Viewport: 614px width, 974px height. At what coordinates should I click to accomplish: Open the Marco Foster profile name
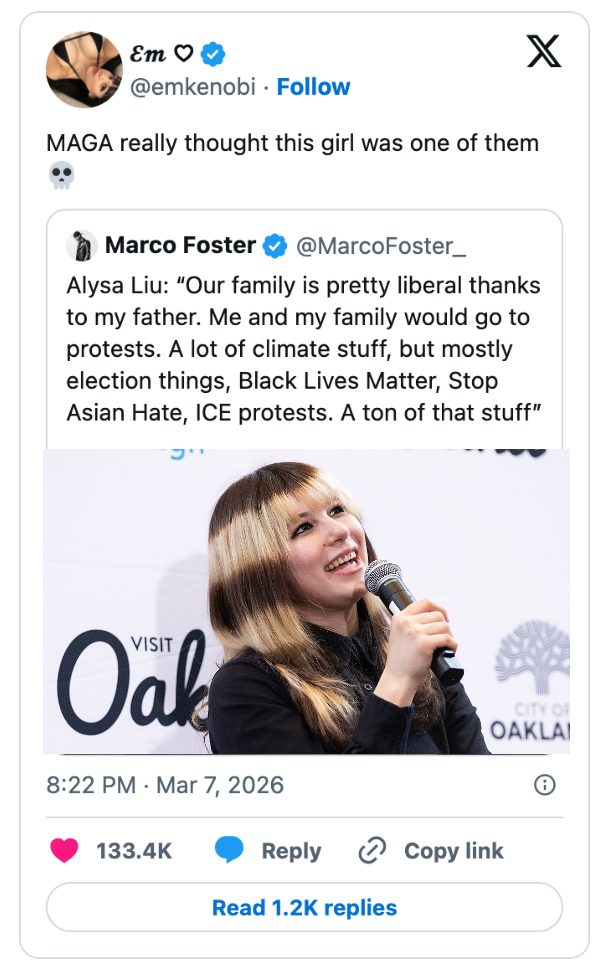(180, 245)
